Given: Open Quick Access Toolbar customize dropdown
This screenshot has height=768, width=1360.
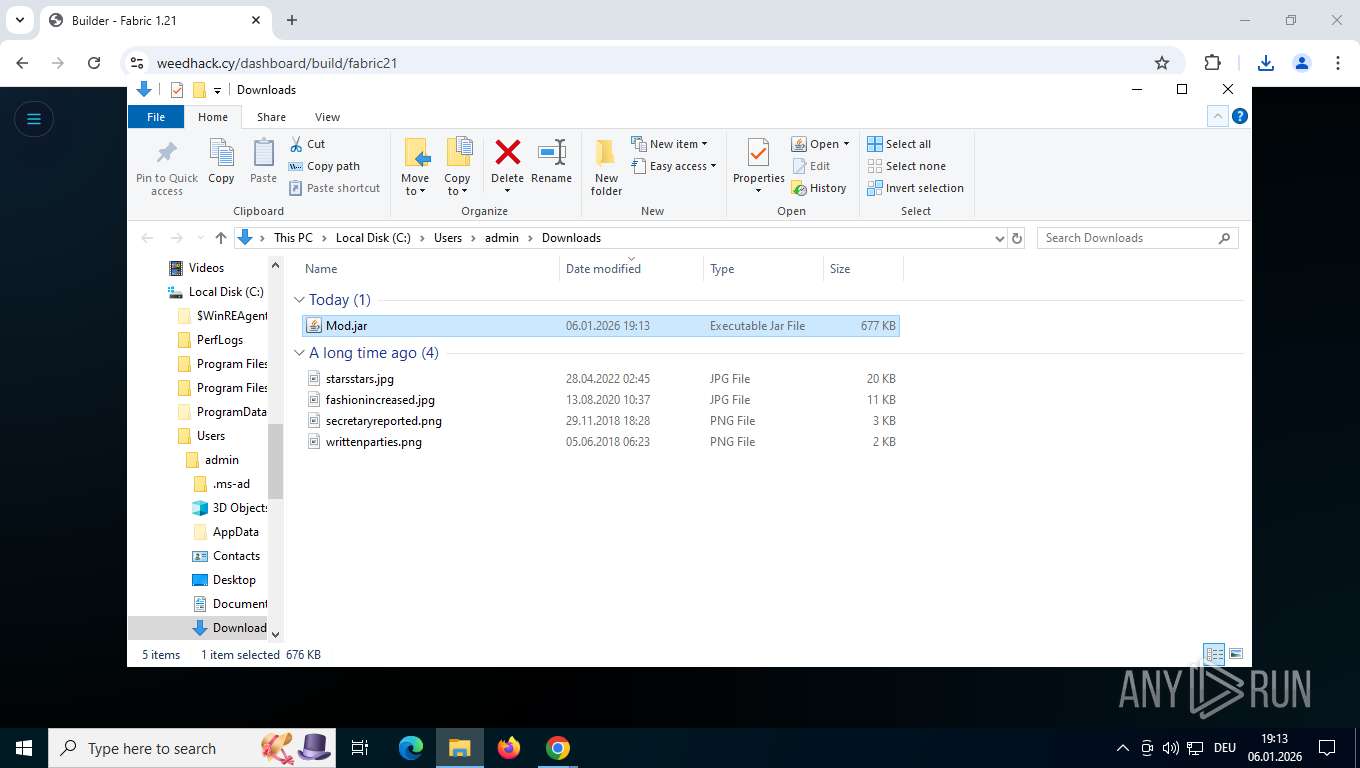Looking at the screenshot, I should point(218,90).
